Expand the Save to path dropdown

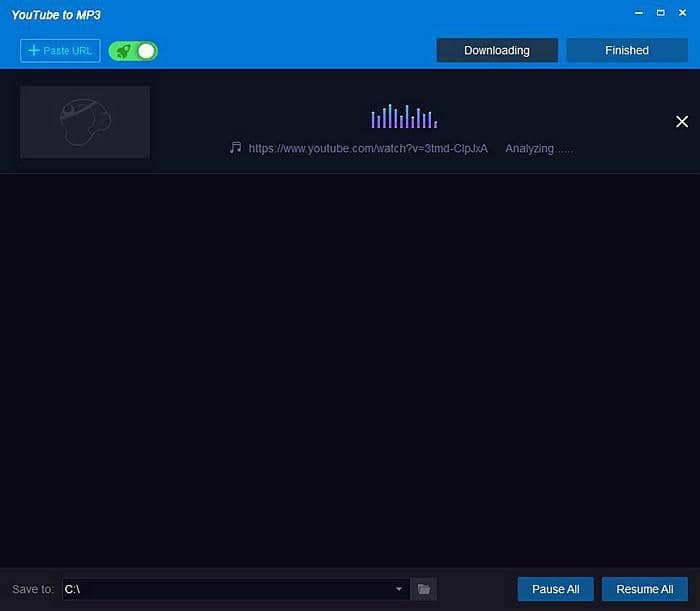point(399,589)
